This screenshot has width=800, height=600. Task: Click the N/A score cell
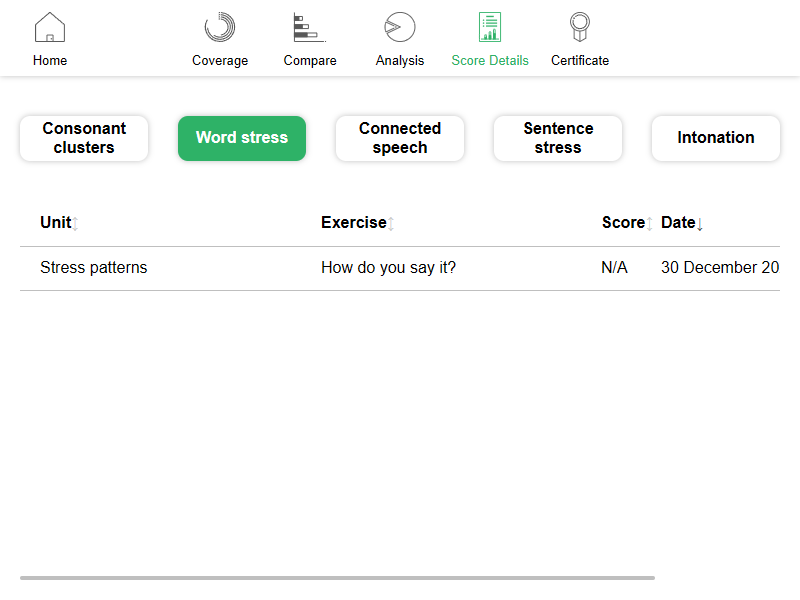[614, 268]
